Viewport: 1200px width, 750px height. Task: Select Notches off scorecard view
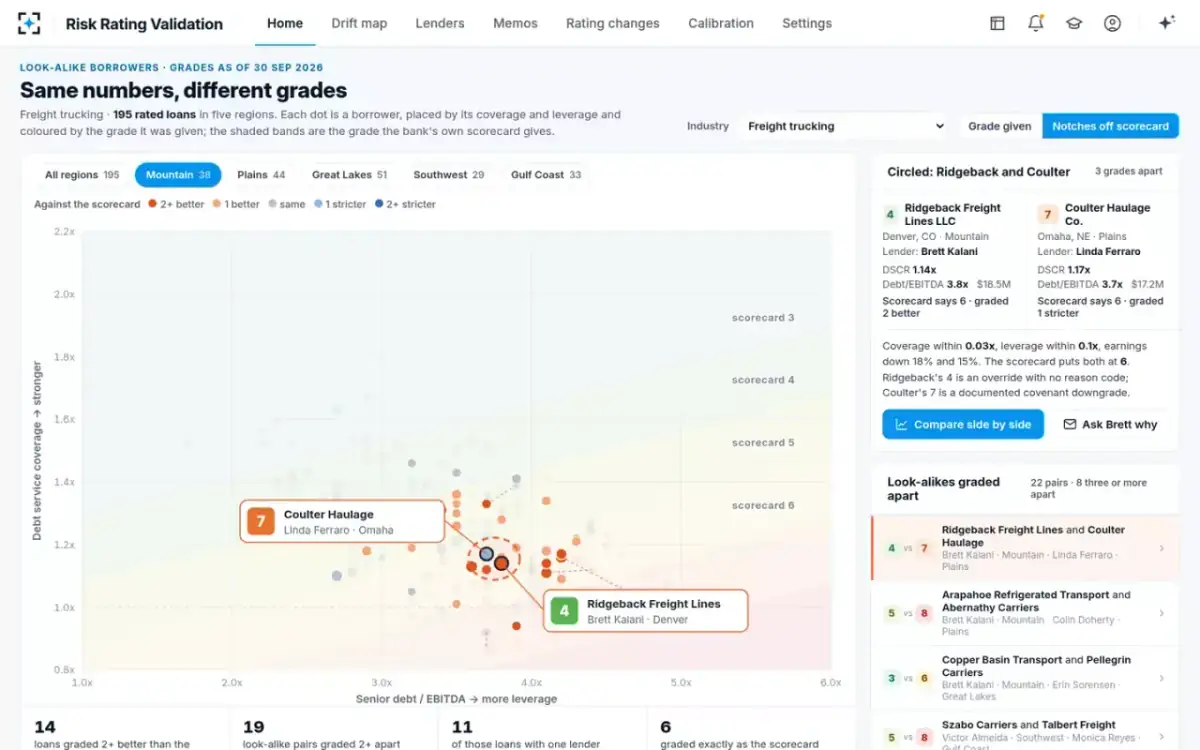pos(1110,126)
